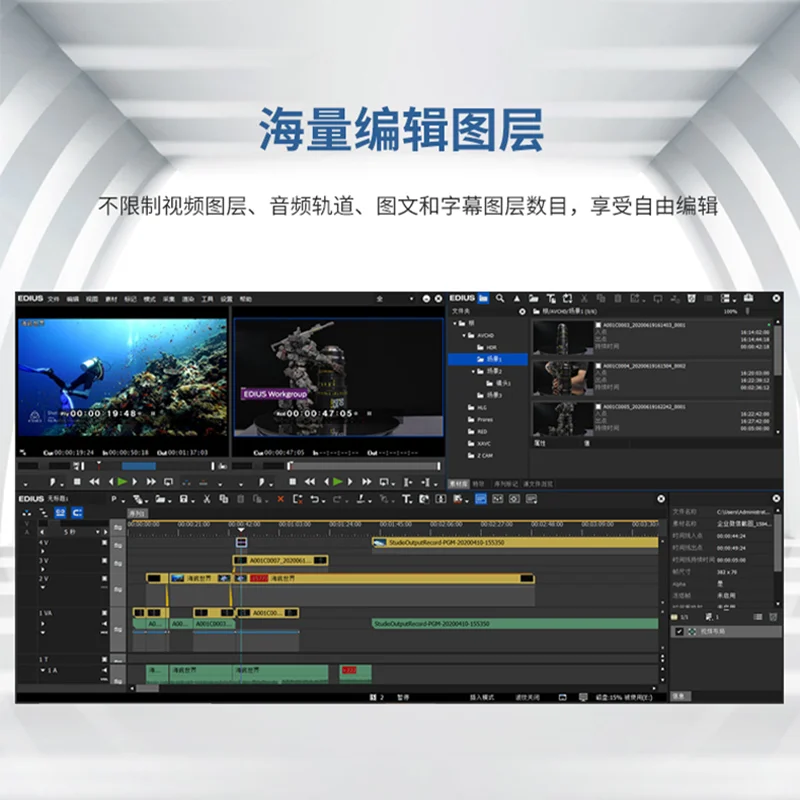800x800 pixels.
Task: Toggle lock on the 2V video track header
Action: point(104,578)
